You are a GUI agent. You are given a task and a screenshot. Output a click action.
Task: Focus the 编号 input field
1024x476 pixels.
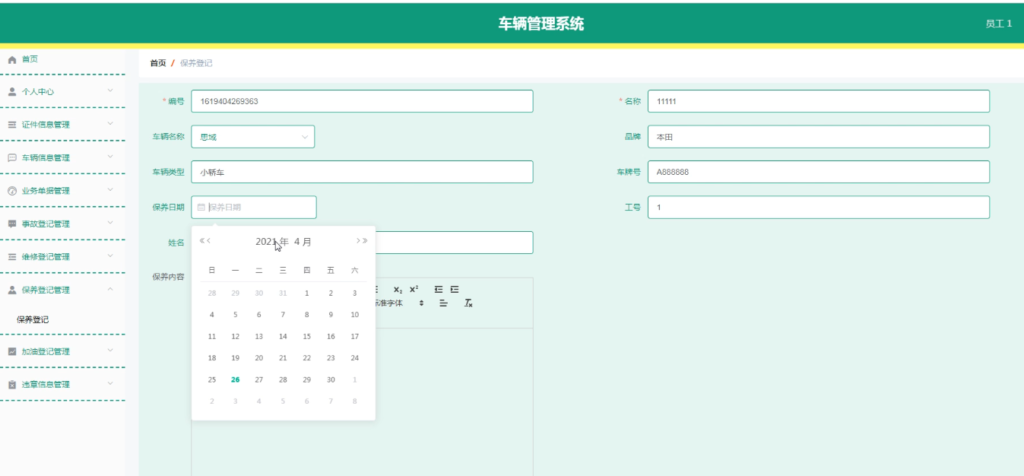[x=362, y=101]
